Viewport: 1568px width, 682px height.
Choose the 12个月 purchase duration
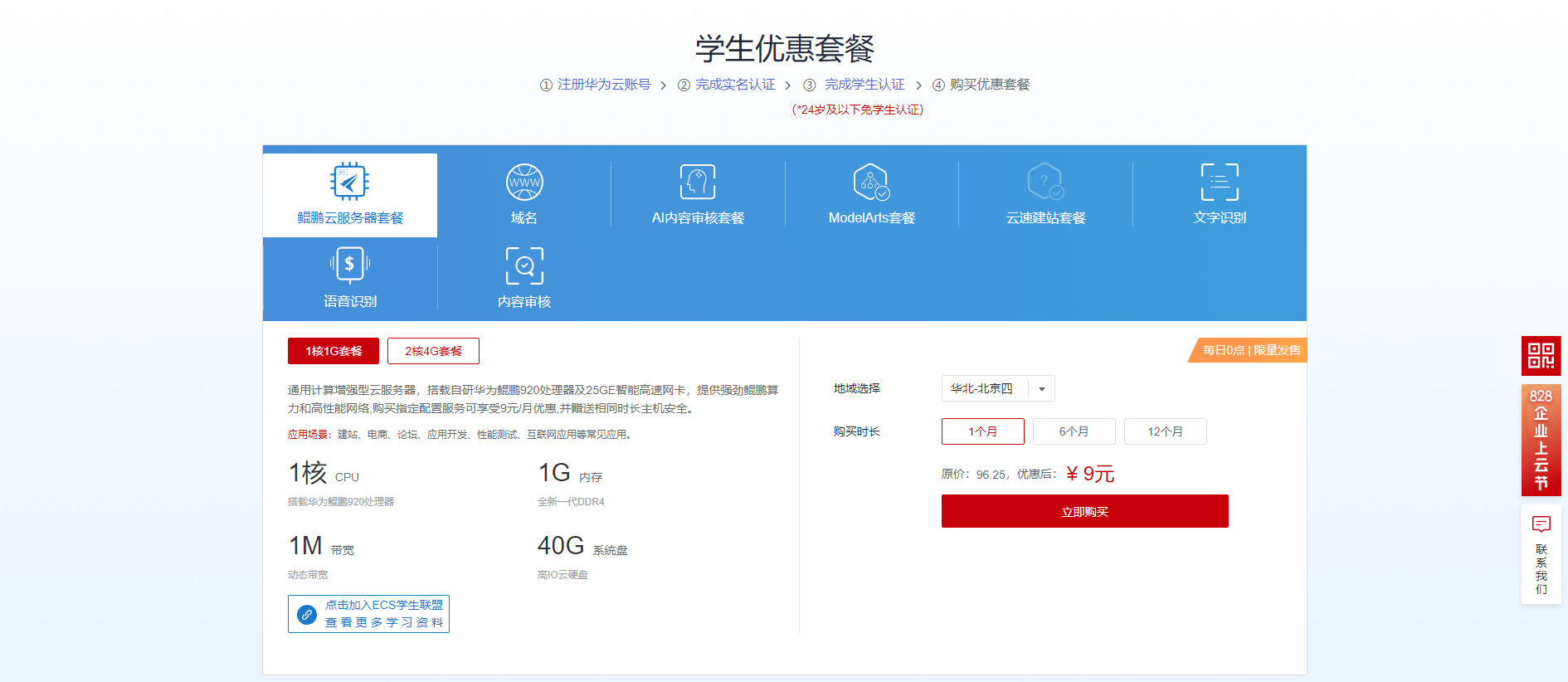tap(1166, 431)
